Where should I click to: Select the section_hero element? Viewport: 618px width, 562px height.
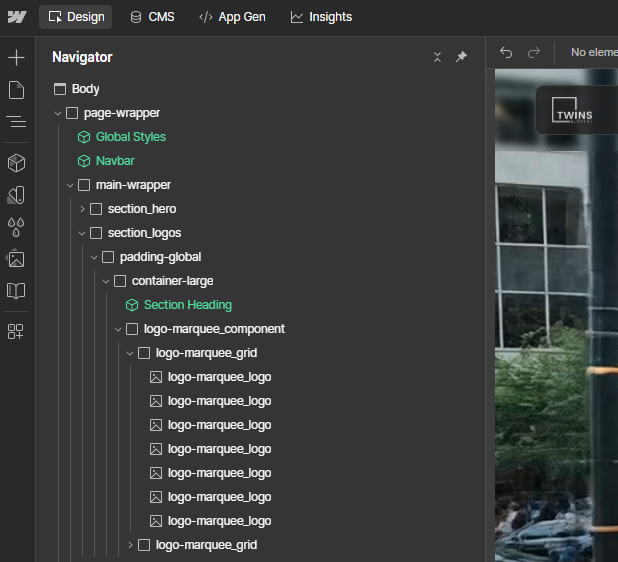tap(142, 209)
